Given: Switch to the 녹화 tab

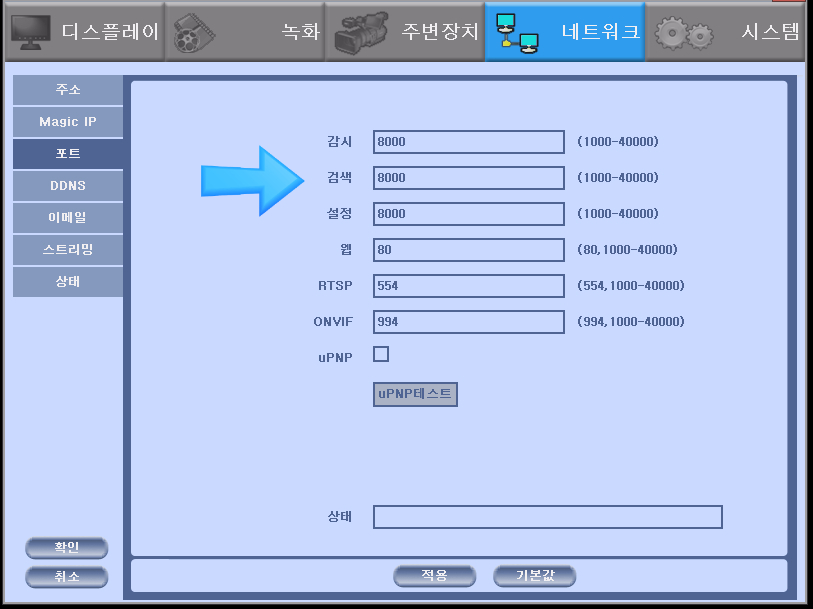Looking at the screenshot, I should [x=245, y=32].
